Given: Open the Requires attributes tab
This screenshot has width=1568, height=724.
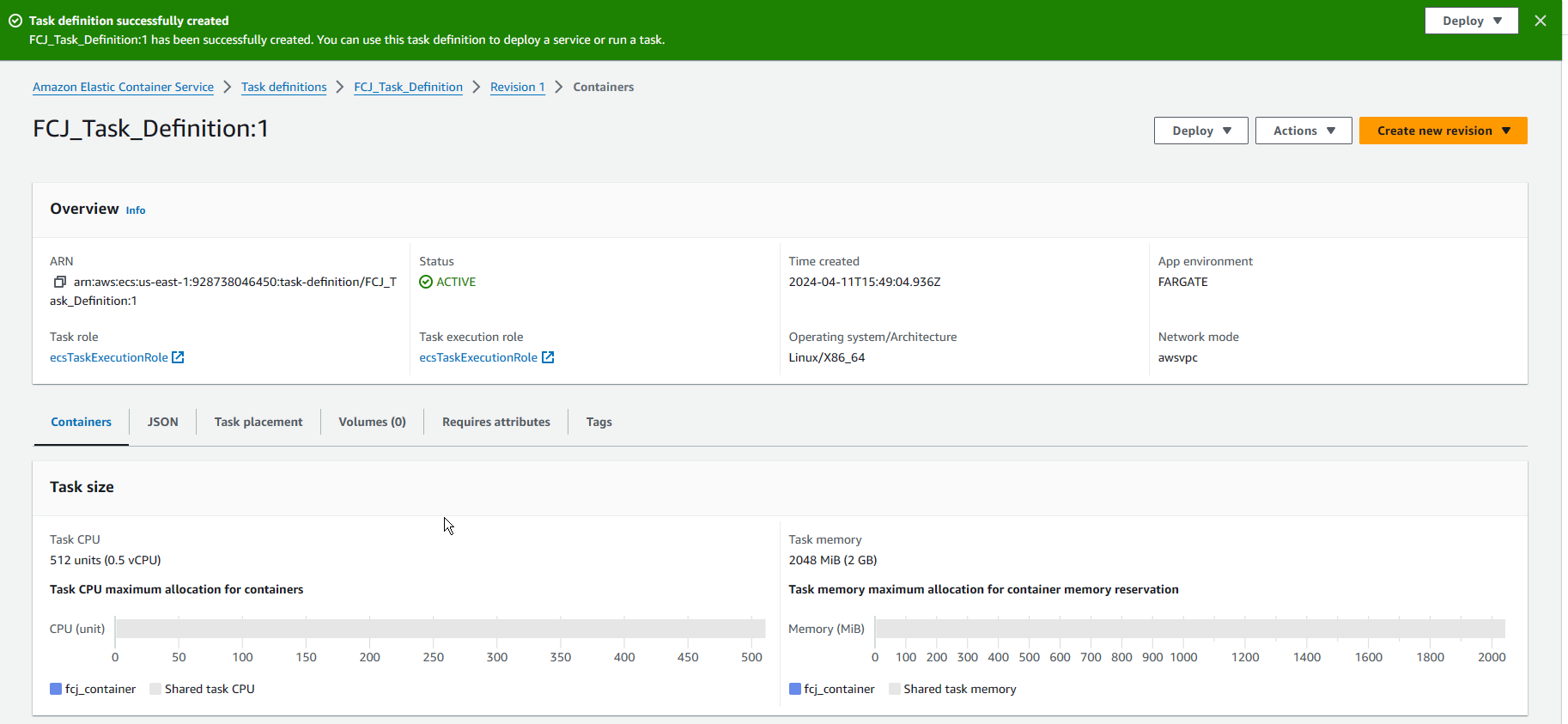Looking at the screenshot, I should 496,422.
